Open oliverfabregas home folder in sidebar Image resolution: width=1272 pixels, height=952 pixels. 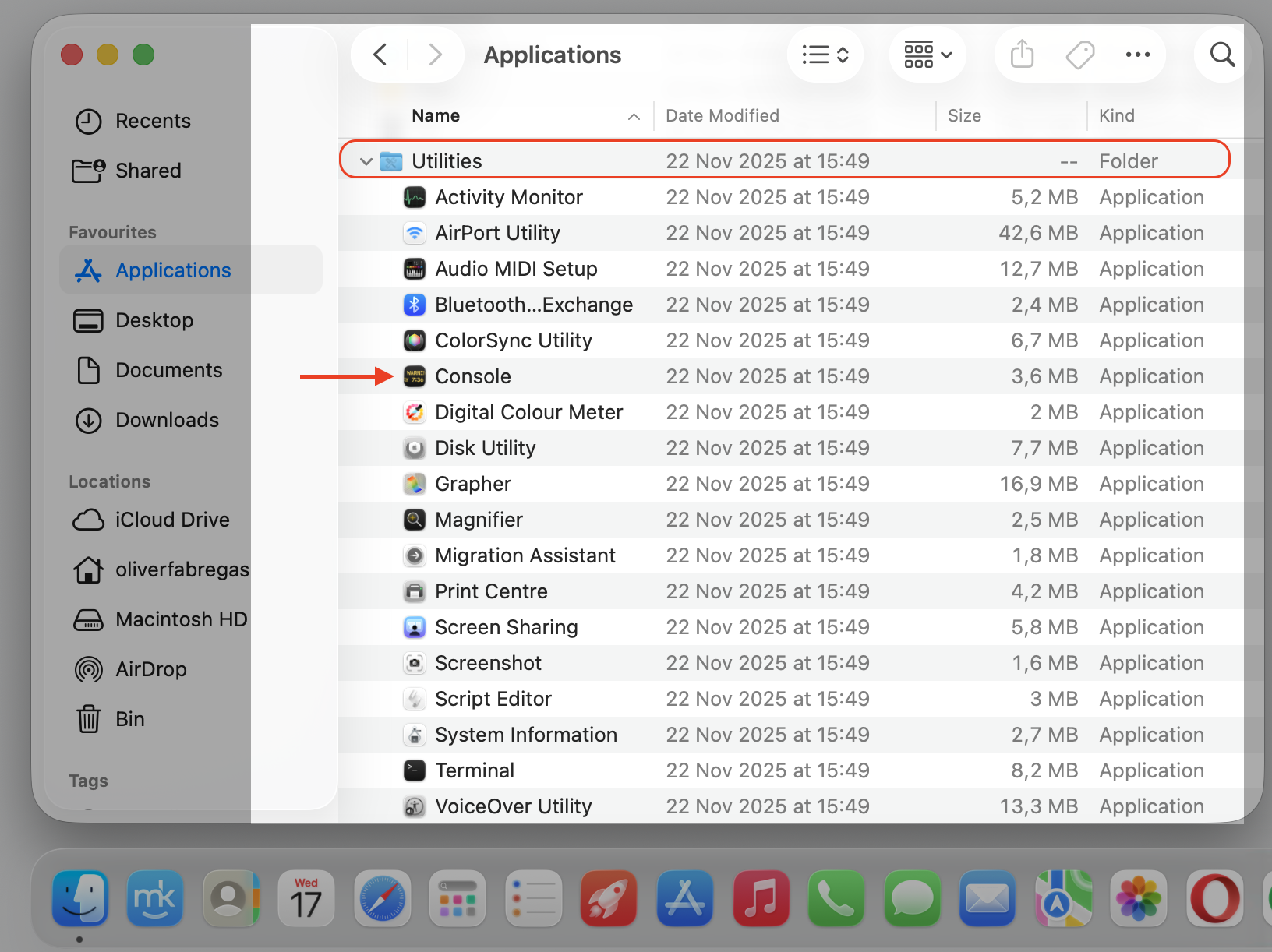click(191, 569)
